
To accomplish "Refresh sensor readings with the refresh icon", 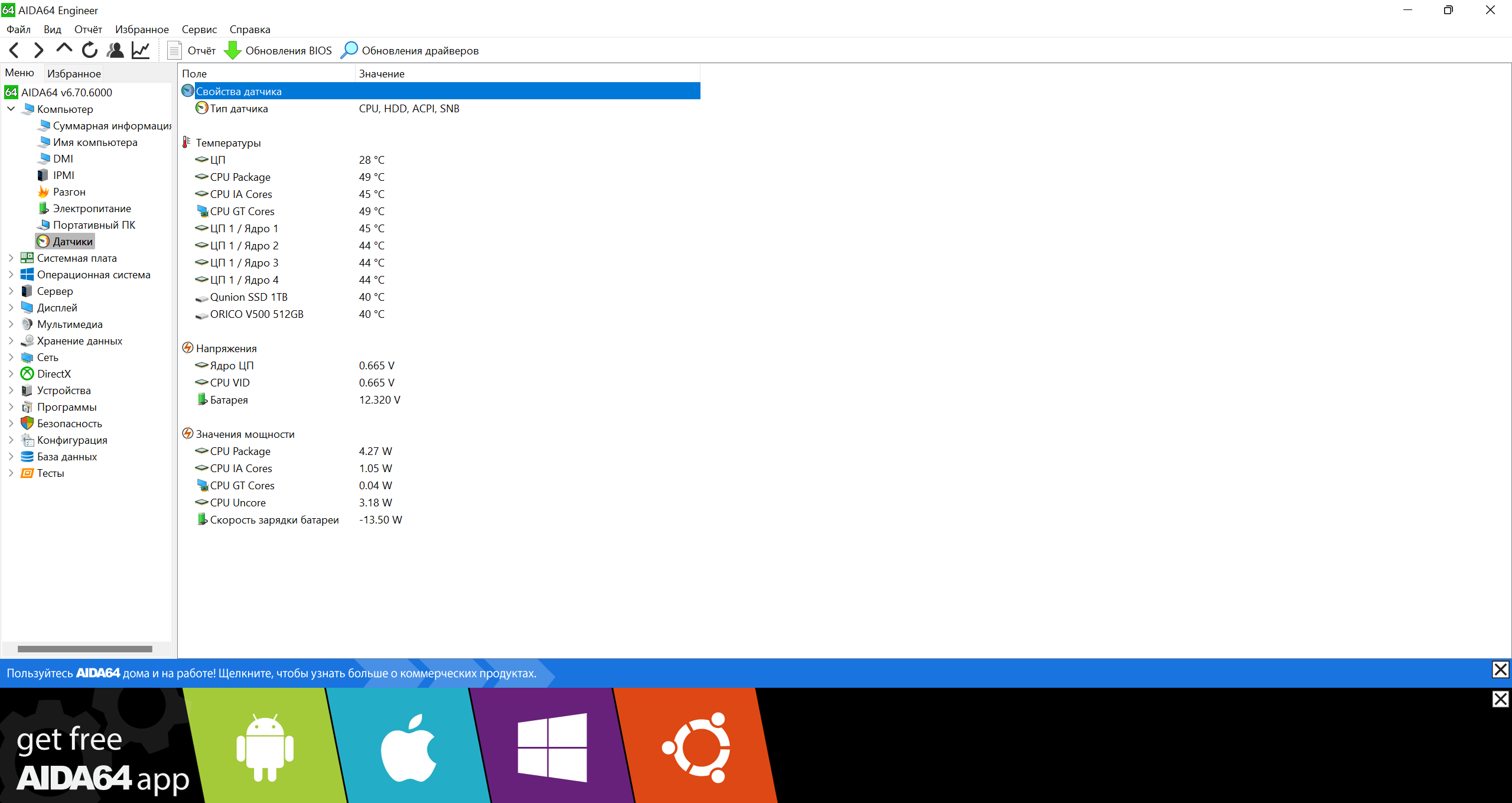I will point(89,50).
